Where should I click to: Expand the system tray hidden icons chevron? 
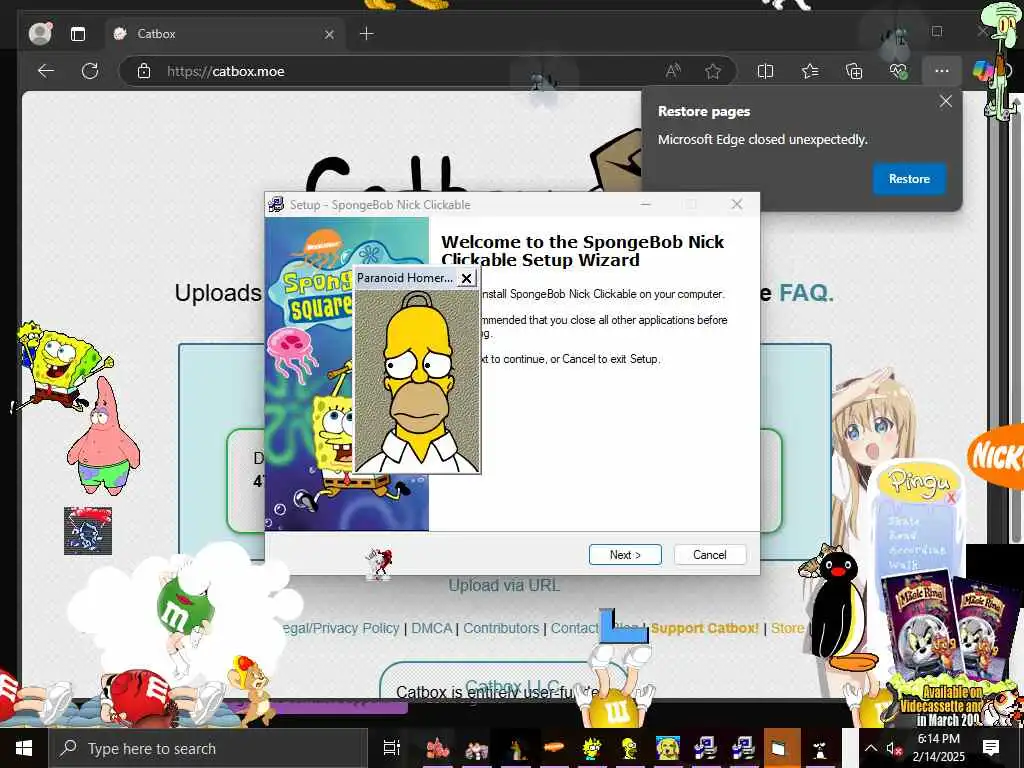pos(871,748)
